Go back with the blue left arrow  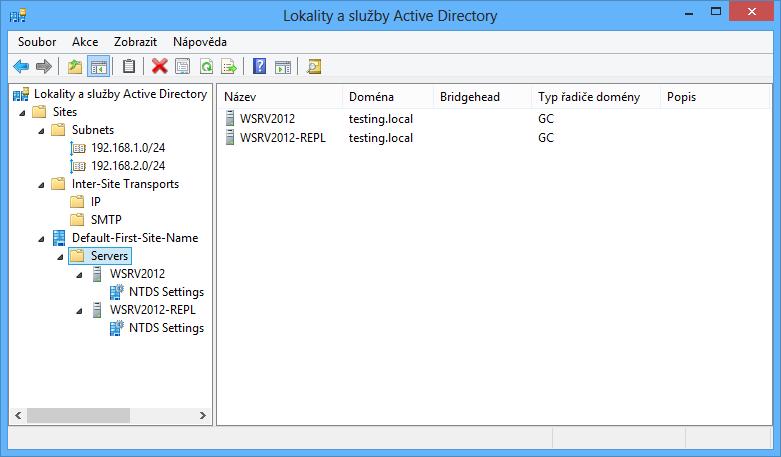pyautogui.click(x=21, y=66)
